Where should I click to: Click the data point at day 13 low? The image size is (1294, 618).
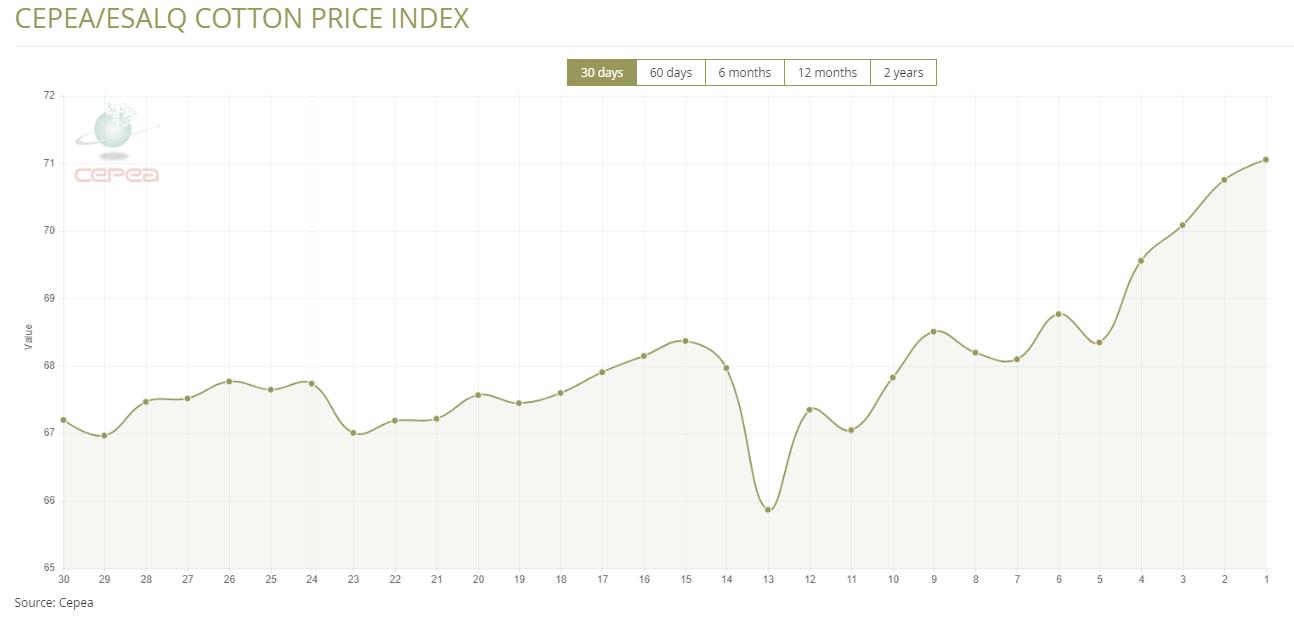click(768, 510)
